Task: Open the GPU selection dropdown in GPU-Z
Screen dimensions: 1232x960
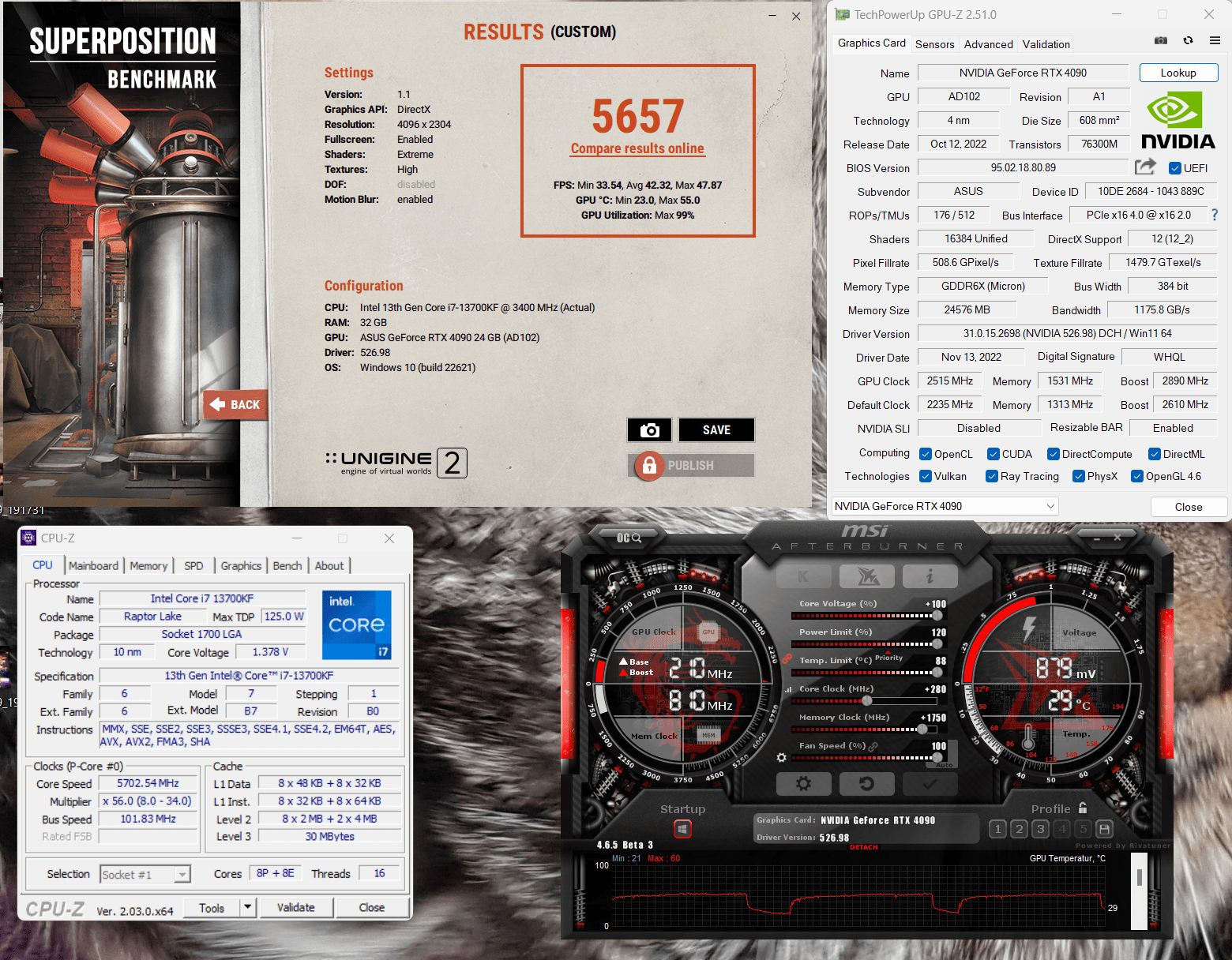Action: [x=945, y=506]
